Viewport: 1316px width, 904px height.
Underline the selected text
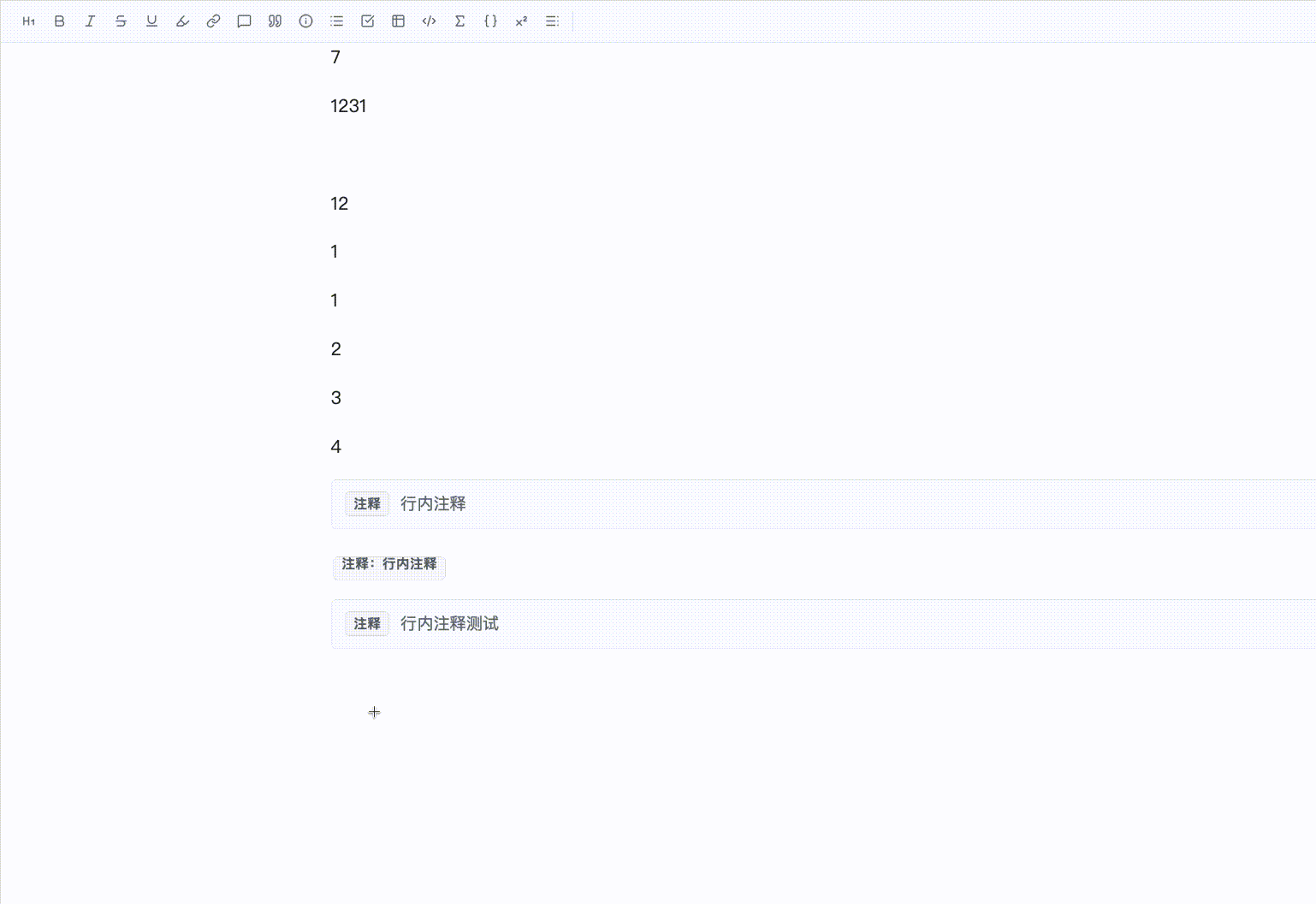pyautogui.click(x=151, y=21)
